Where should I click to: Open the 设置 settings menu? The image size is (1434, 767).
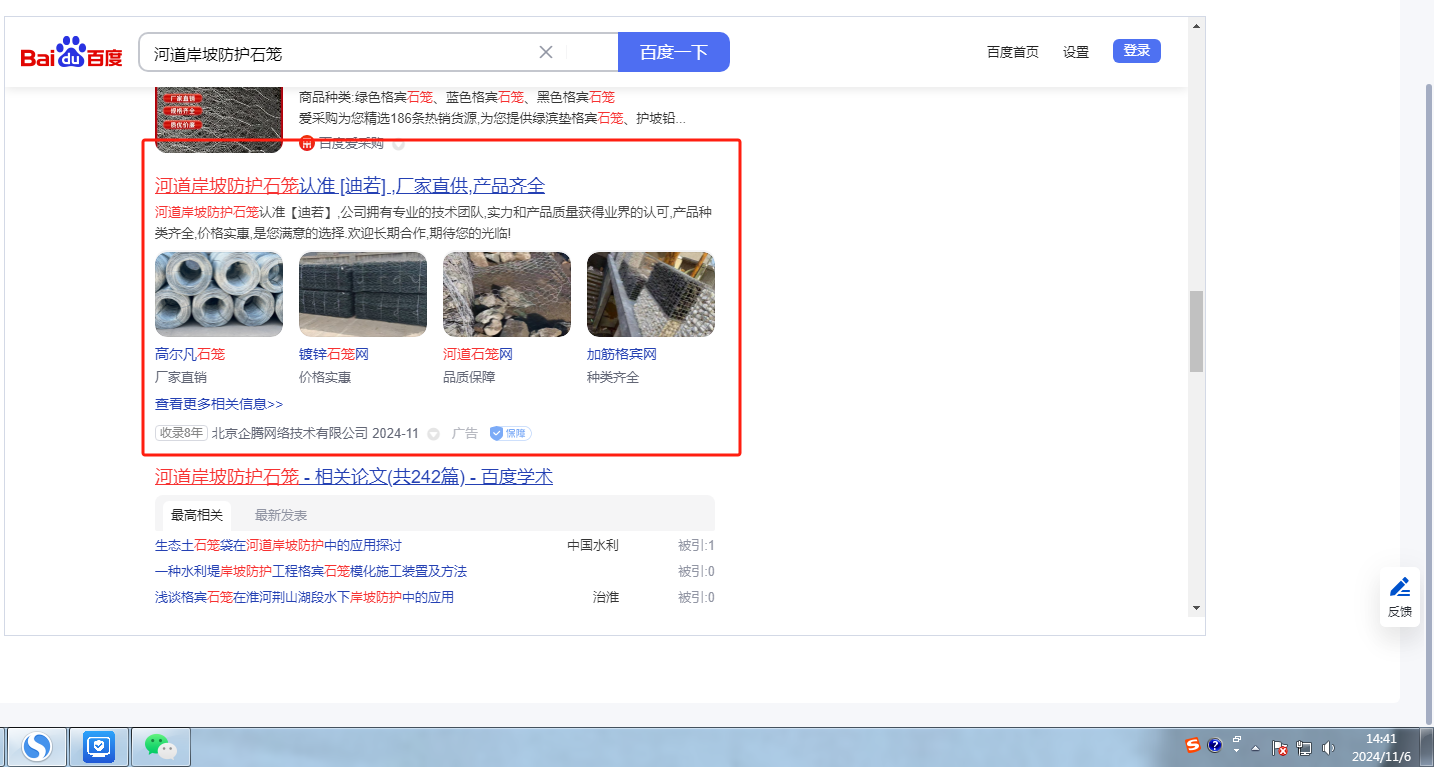(x=1076, y=52)
